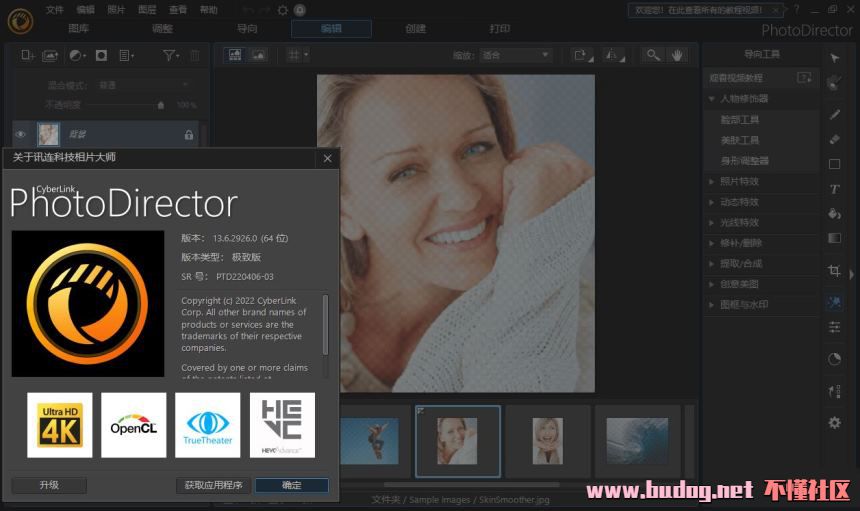Open 身形调整器 body shaper
860x511 pixels.
pyautogui.click(x=744, y=161)
